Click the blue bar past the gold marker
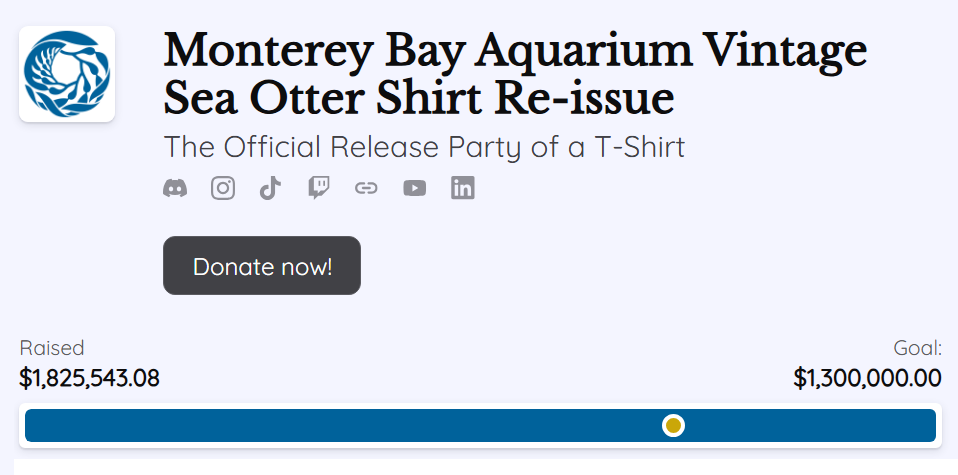 click(810, 425)
